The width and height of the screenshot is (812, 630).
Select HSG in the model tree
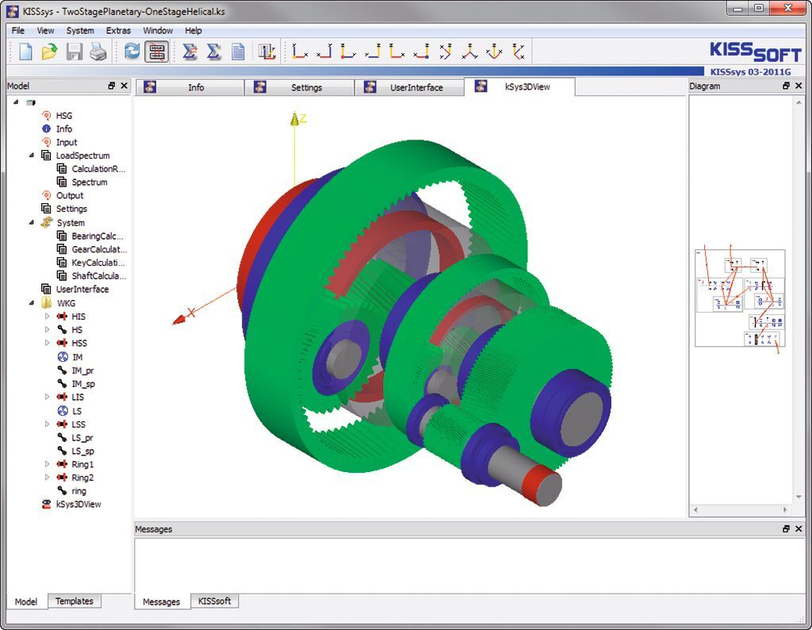coord(64,115)
